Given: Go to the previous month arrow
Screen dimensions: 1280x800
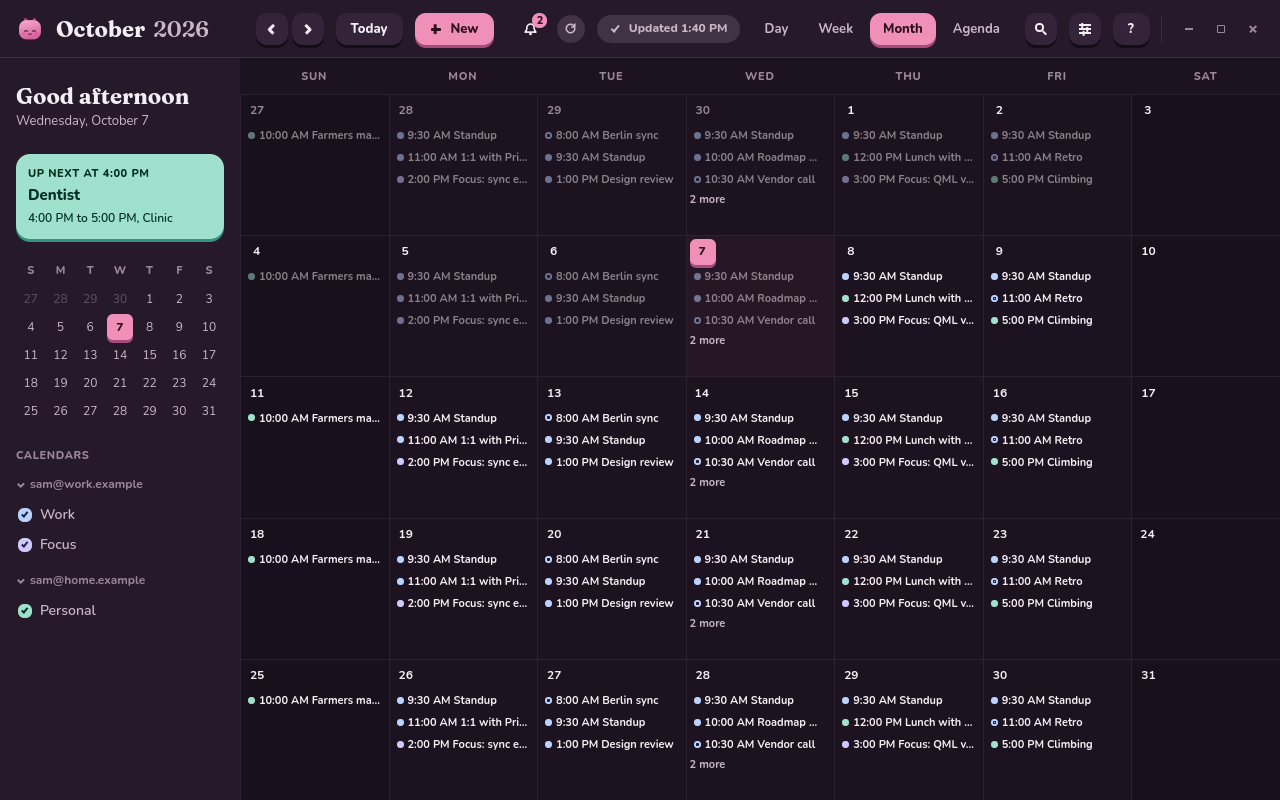Looking at the screenshot, I should point(271,29).
